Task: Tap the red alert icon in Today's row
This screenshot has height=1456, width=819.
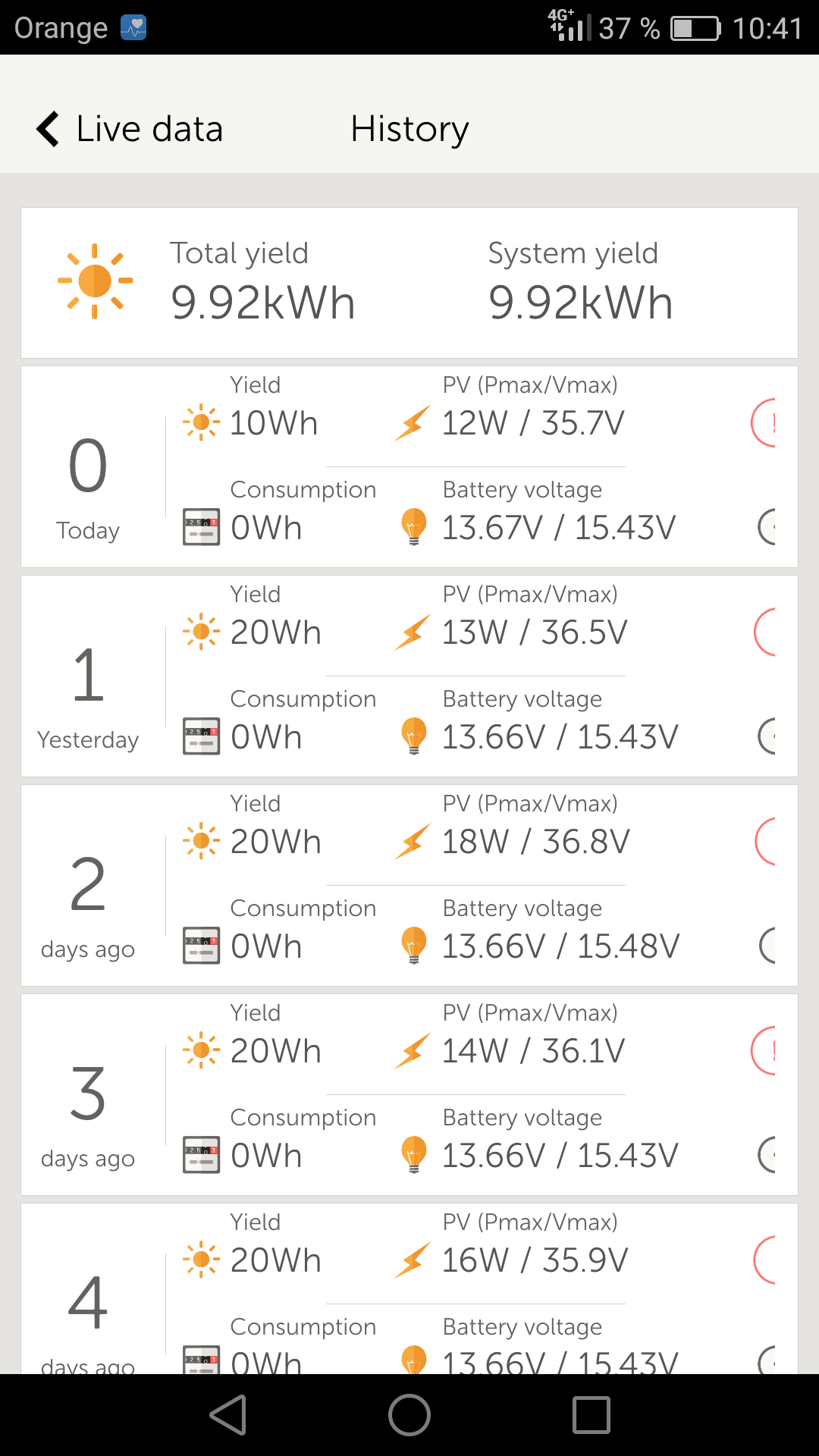Action: (x=764, y=422)
